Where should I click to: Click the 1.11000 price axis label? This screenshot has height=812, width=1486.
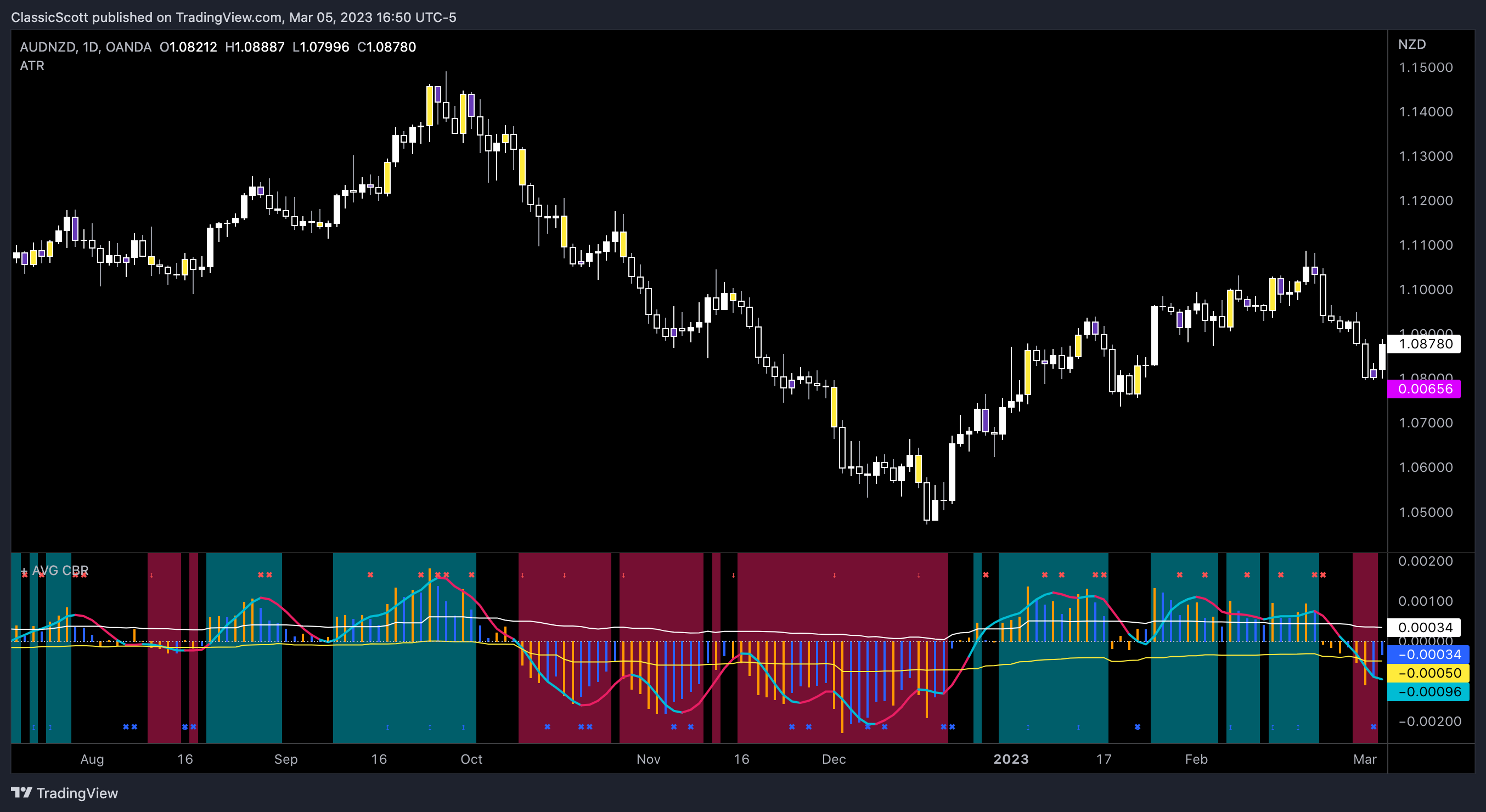(x=1426, y=245)
